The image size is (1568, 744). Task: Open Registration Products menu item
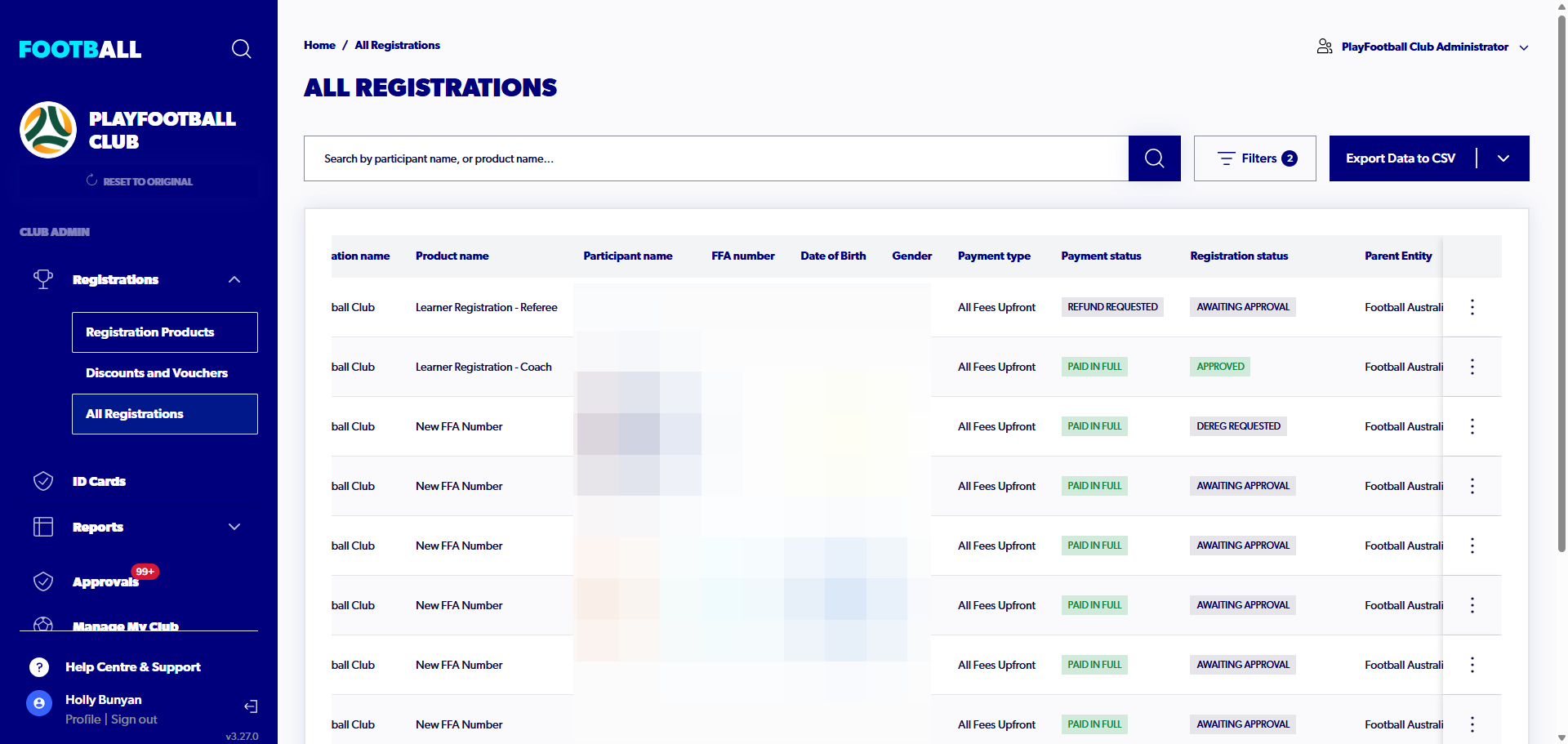pos(165,332)
